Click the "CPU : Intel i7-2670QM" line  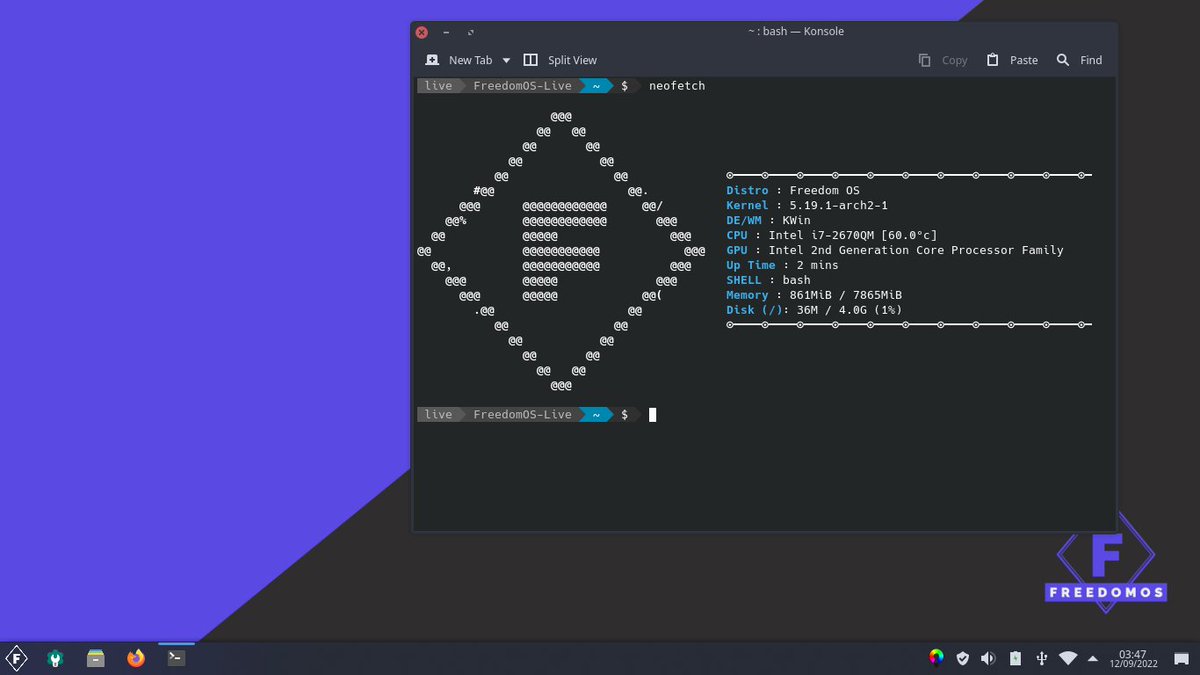pyautogui.click(x=832, y=235)
